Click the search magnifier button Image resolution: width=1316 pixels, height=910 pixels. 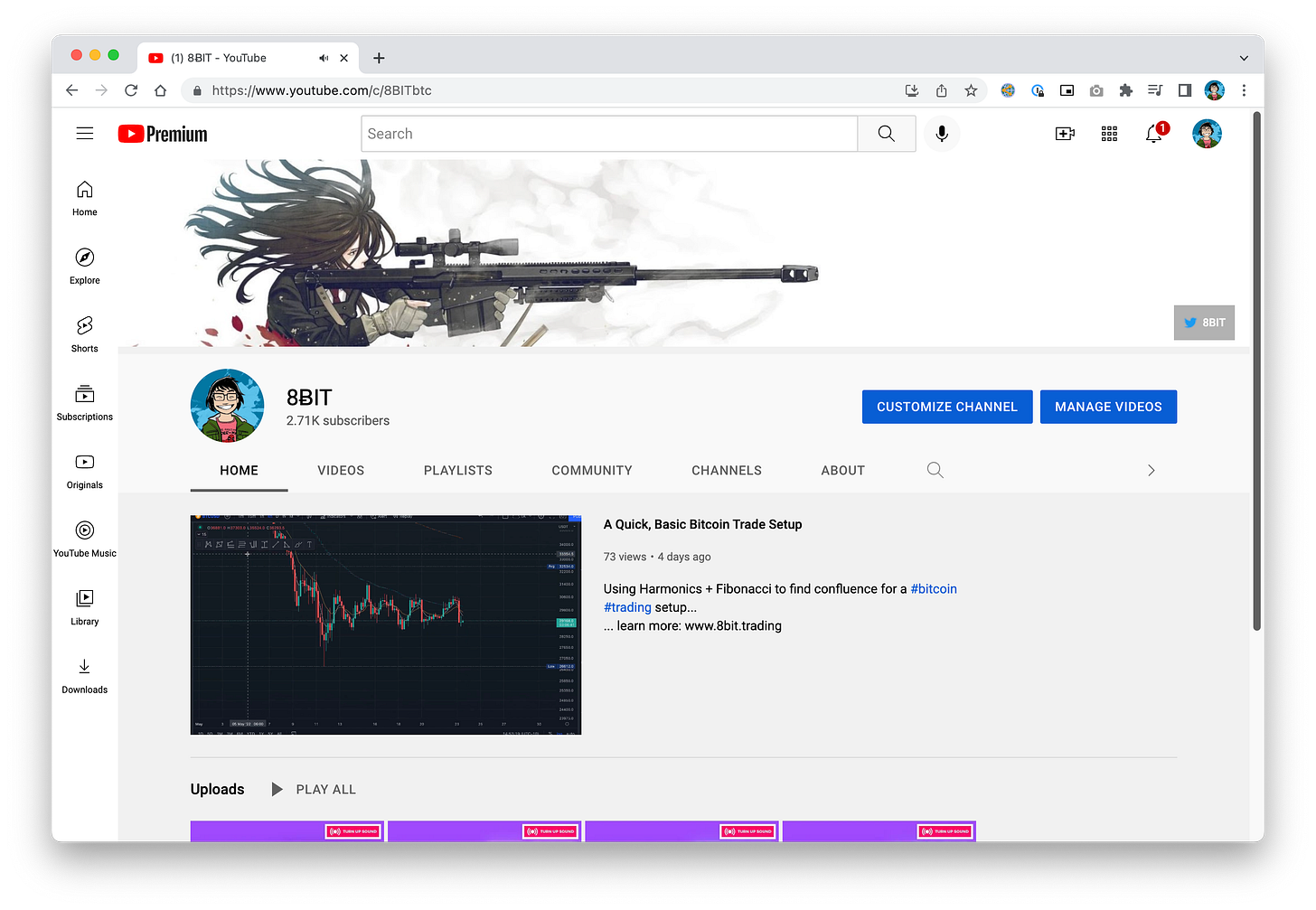pyautogui.click(x=887, y=134)
